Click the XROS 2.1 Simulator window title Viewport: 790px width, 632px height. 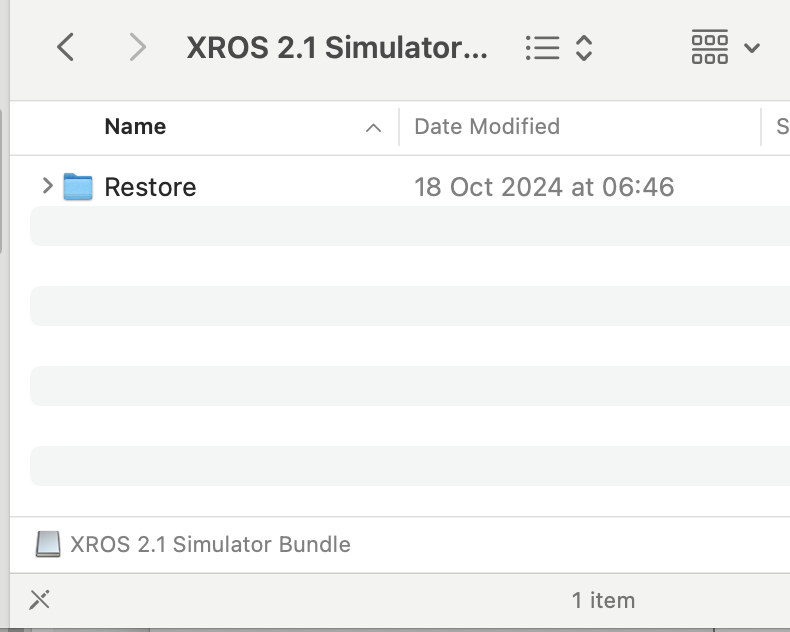point(337,48)
